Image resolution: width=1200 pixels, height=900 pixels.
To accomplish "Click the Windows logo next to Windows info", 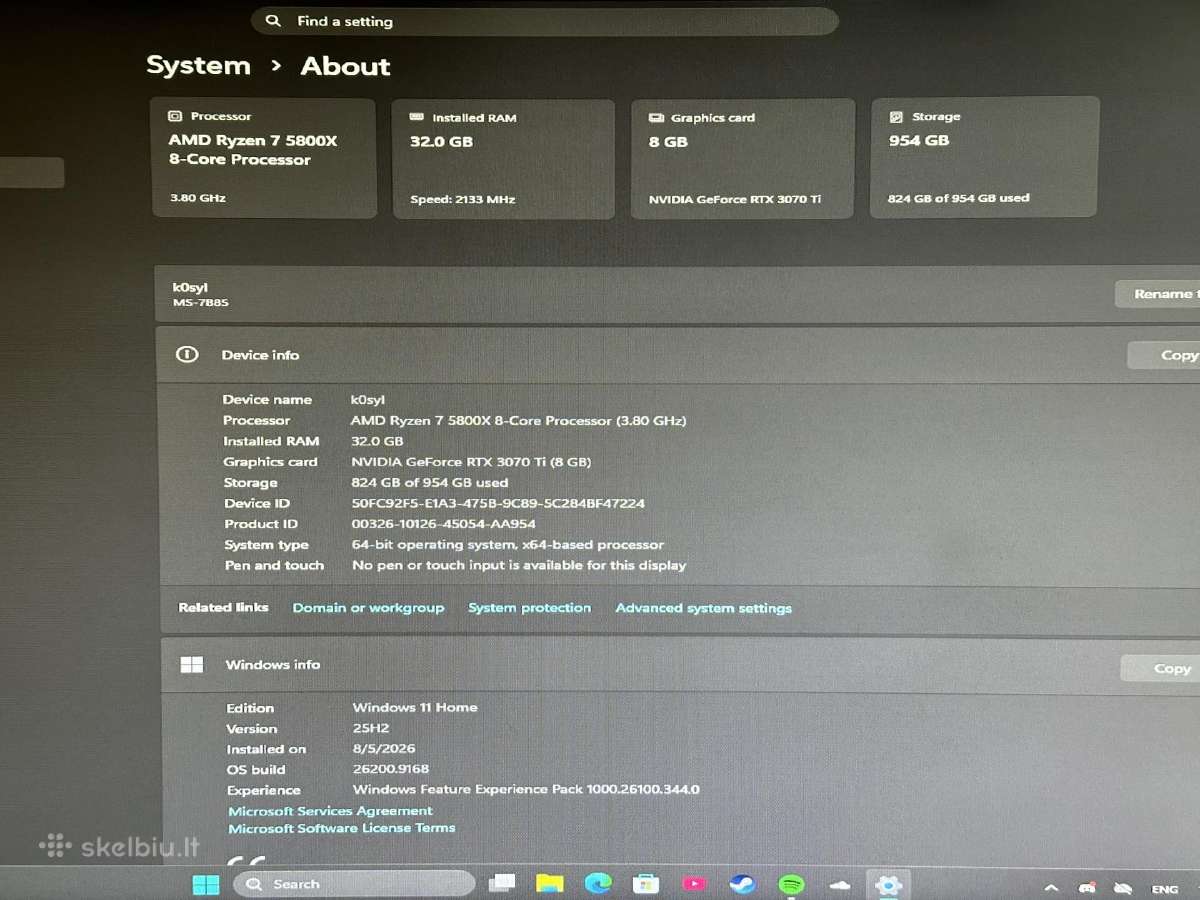I will [x=192, y=665].
